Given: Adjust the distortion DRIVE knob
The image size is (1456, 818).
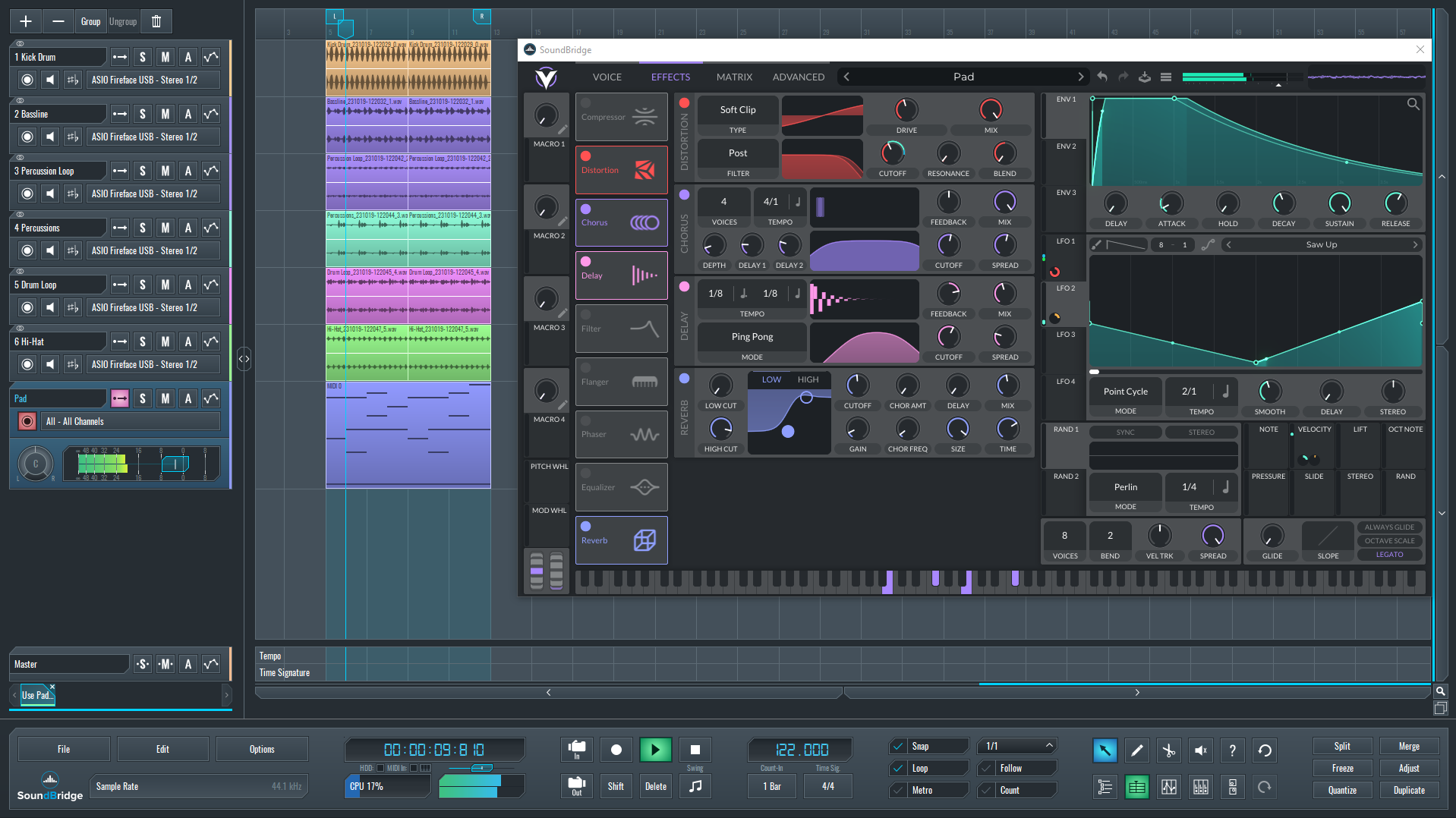Looking at the screenshot, I should click(x=906, y=111).
